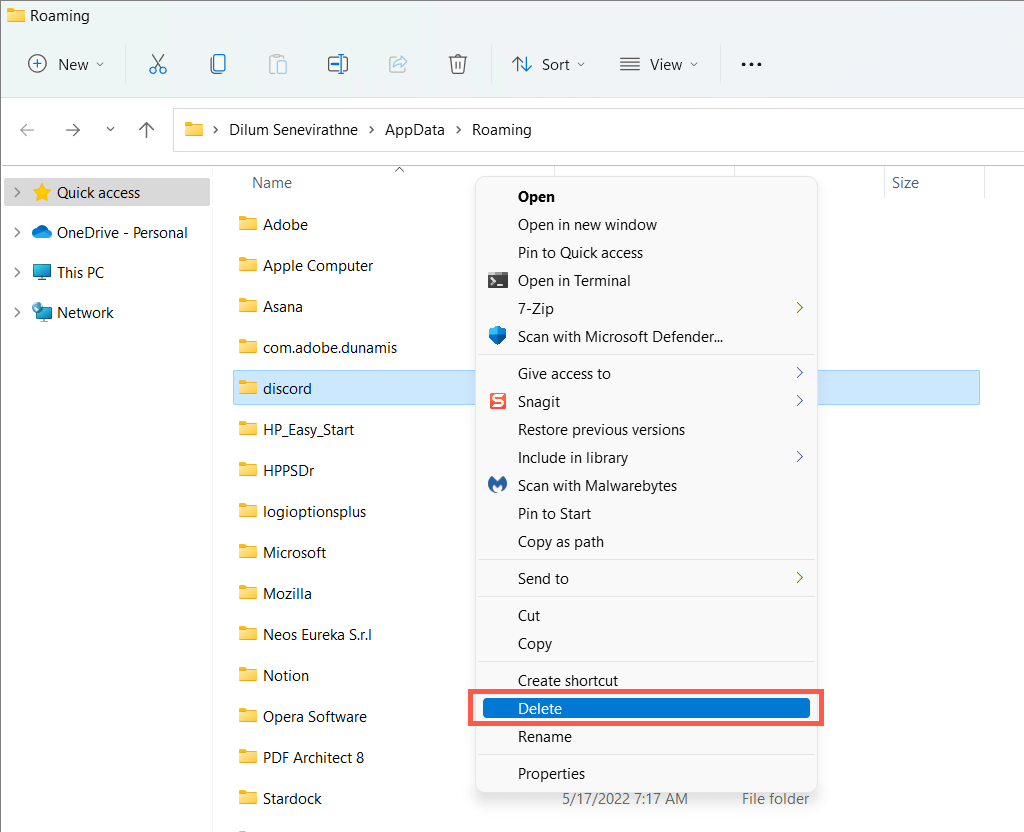Expand the This PC tree node

pos(17,272)
